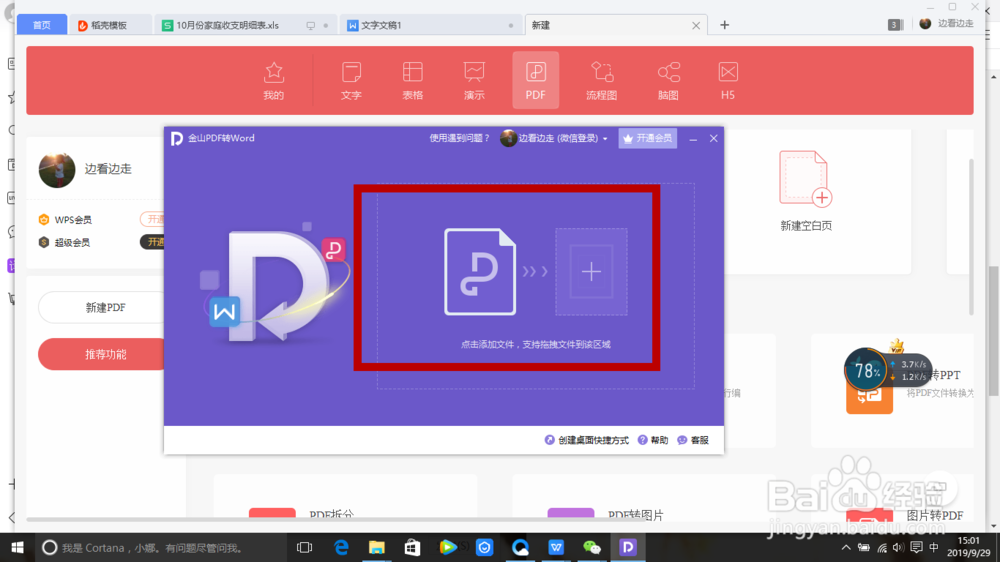1000x562 pixels.
Task: Click 开通会员 button in dialog
Action: tap(647, 138)
